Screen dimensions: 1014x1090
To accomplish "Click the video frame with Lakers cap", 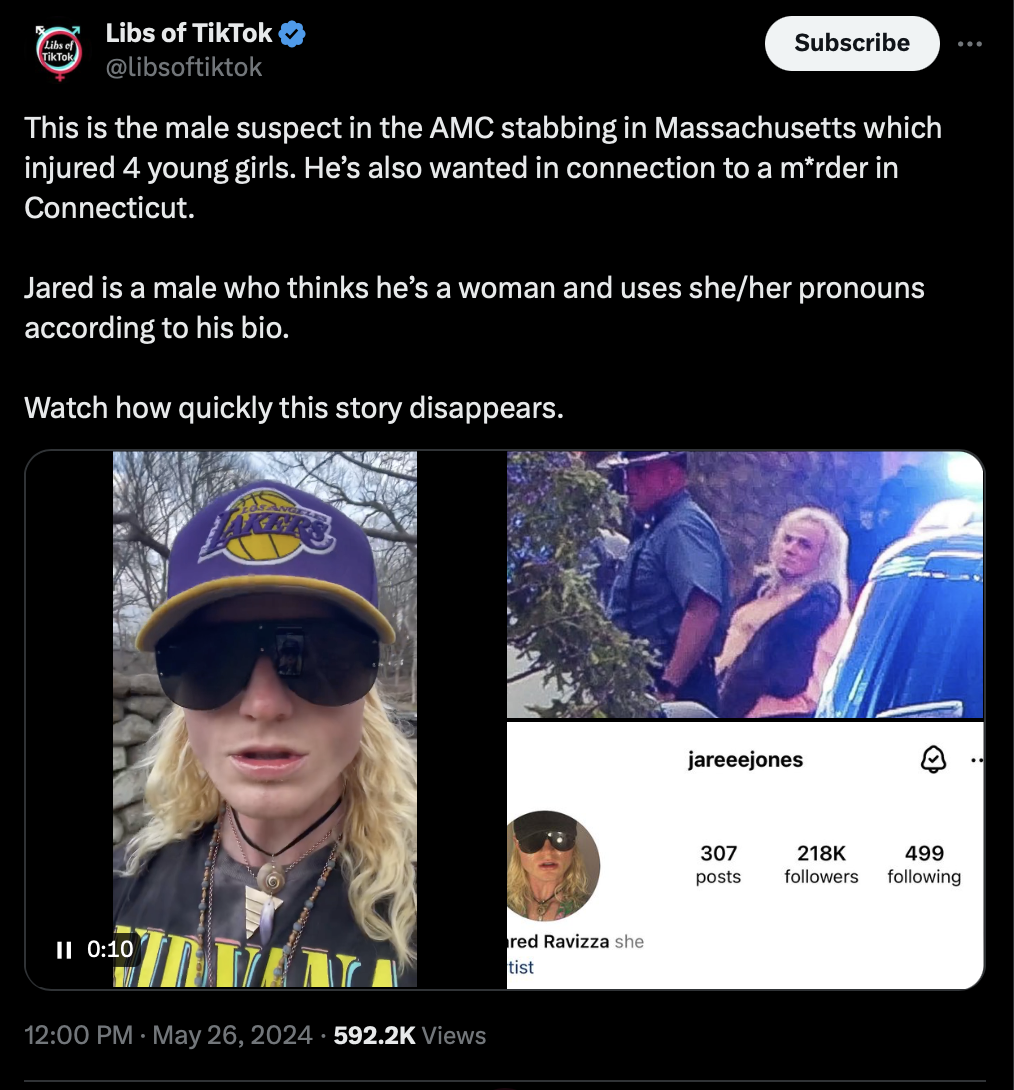I will coord(265,719).
